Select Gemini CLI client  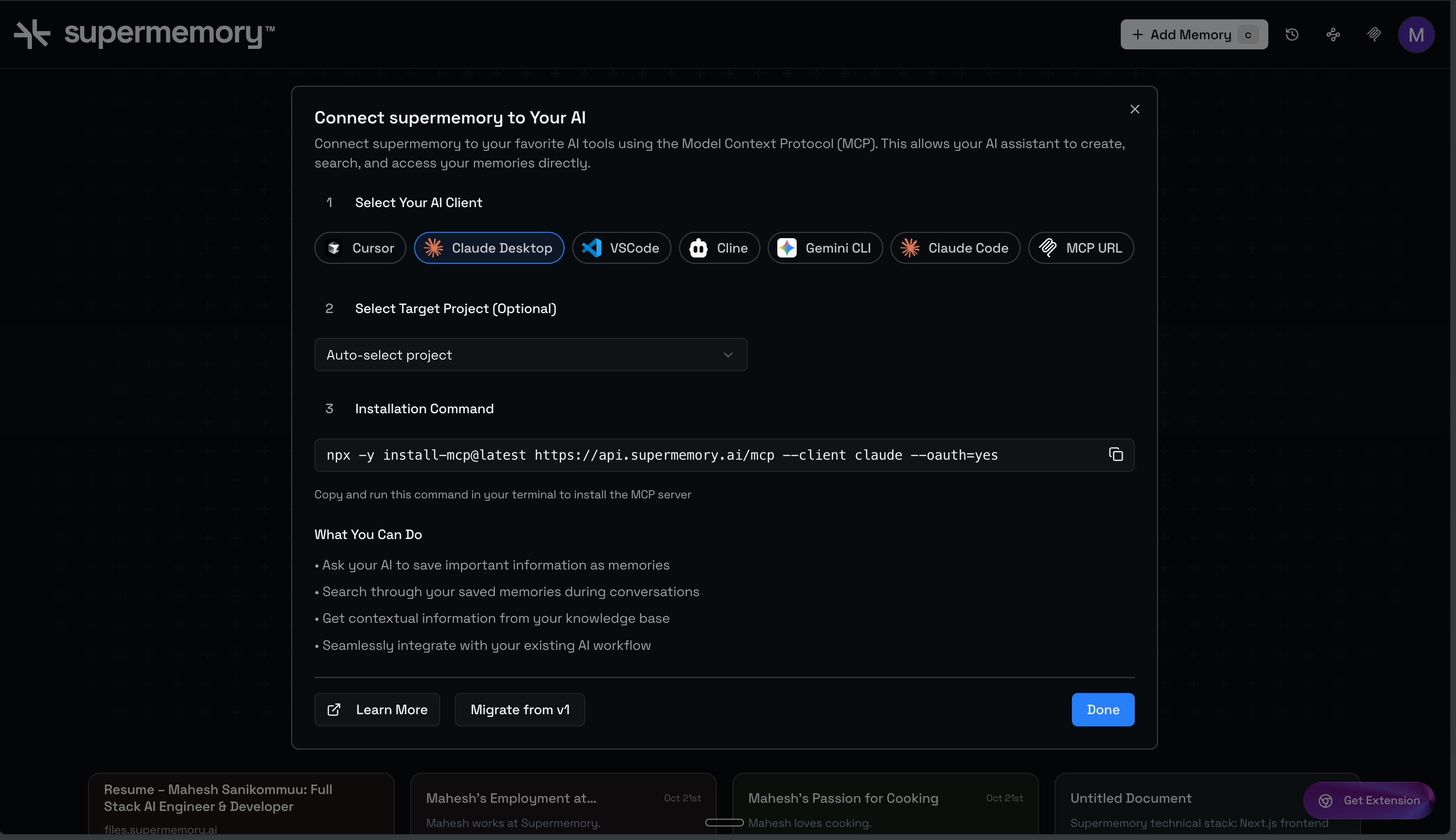825,248
